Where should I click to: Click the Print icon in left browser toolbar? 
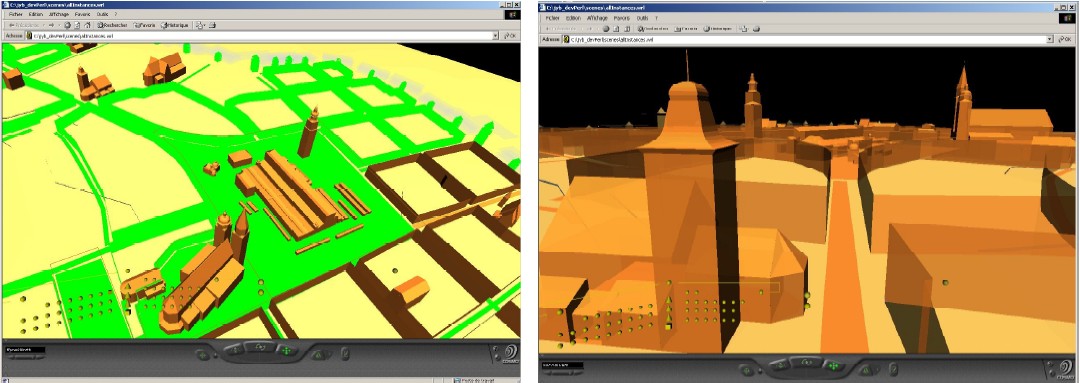(x=212, y=25)
